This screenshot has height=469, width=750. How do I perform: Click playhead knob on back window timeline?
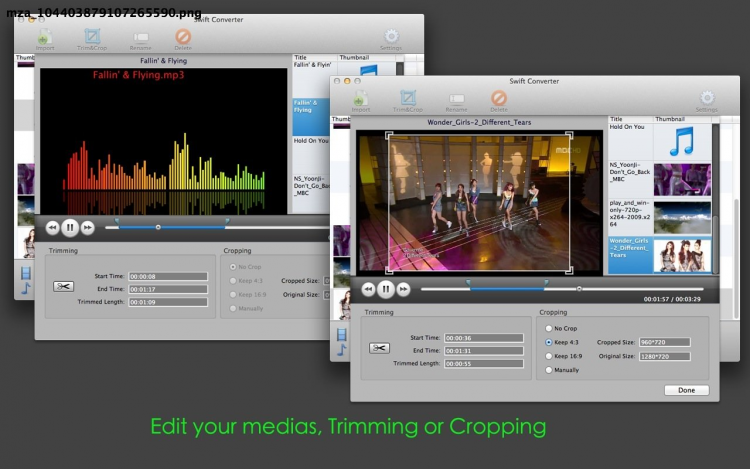click(158, 227)
